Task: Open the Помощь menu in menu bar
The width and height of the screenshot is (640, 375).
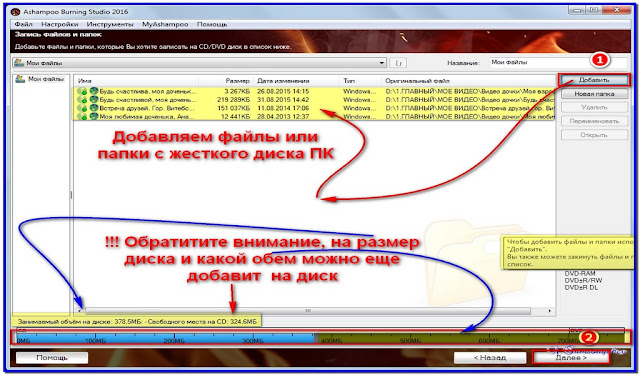Action: pyautogui.click(x=212, y=24)
